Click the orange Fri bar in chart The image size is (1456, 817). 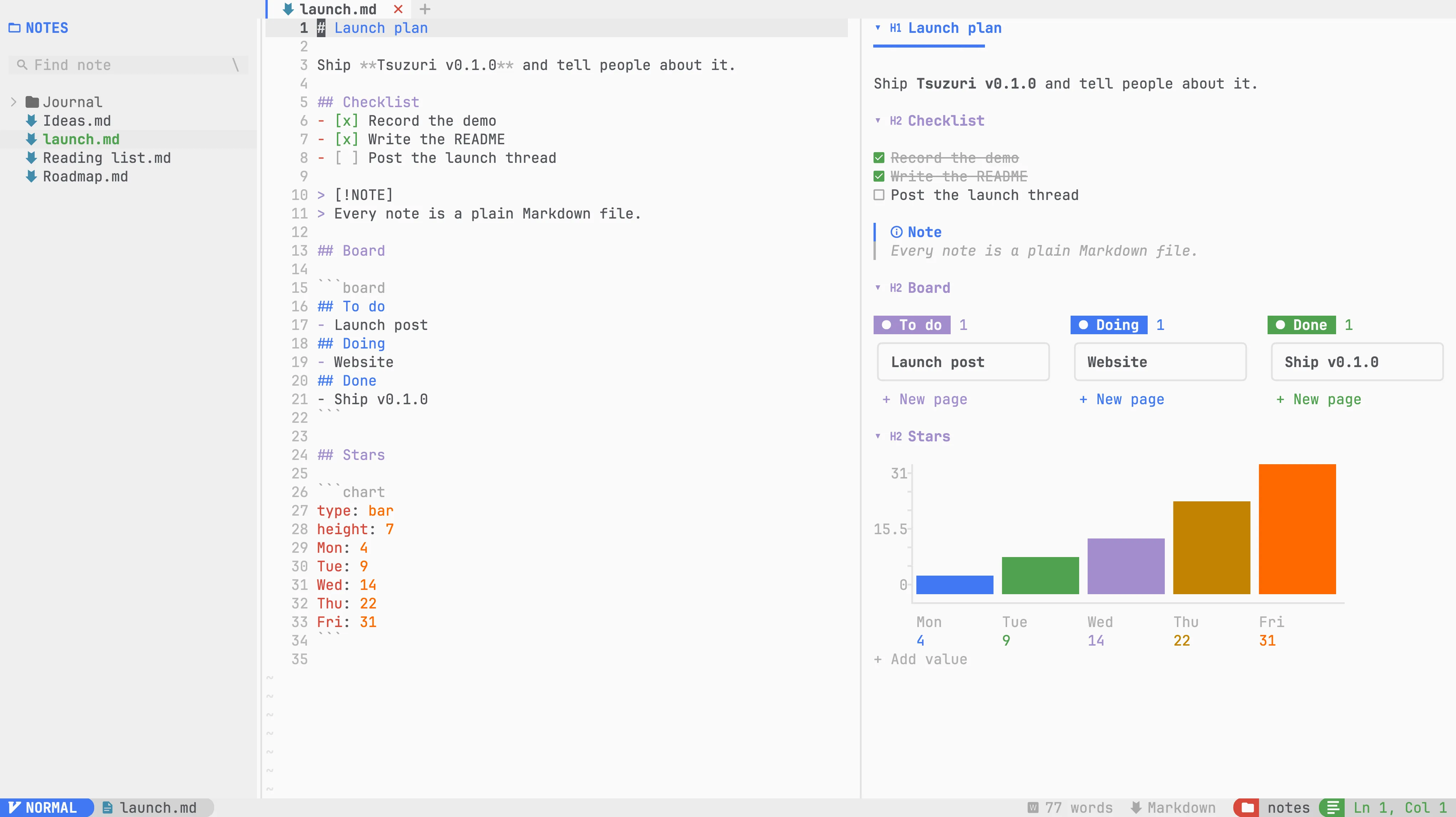pos(1297,529)
